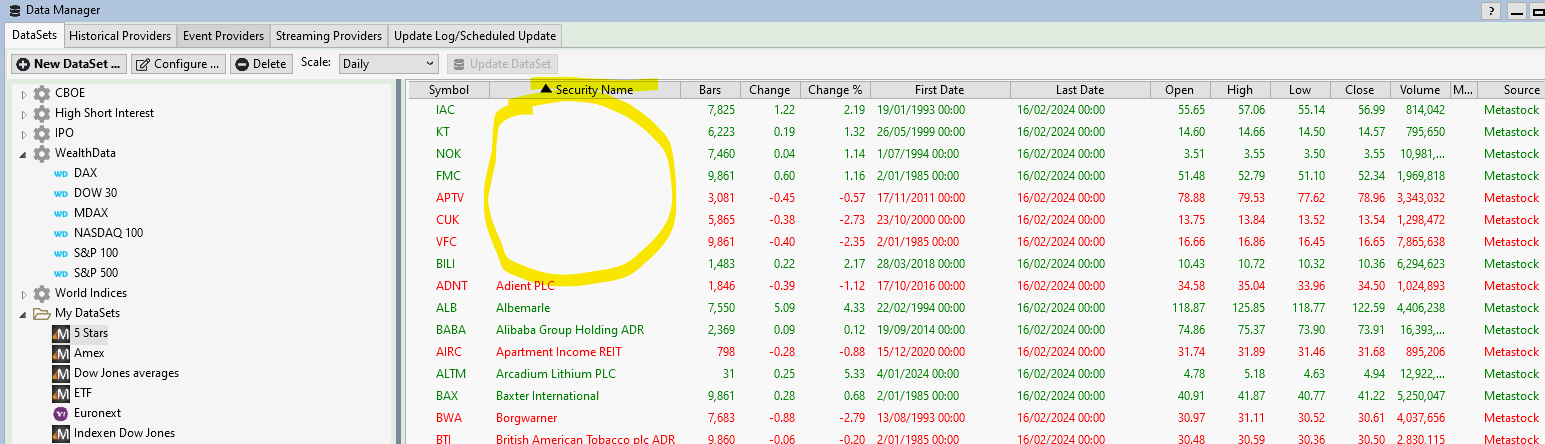Sort by the Volume column header

click(x=1420, y=90)
